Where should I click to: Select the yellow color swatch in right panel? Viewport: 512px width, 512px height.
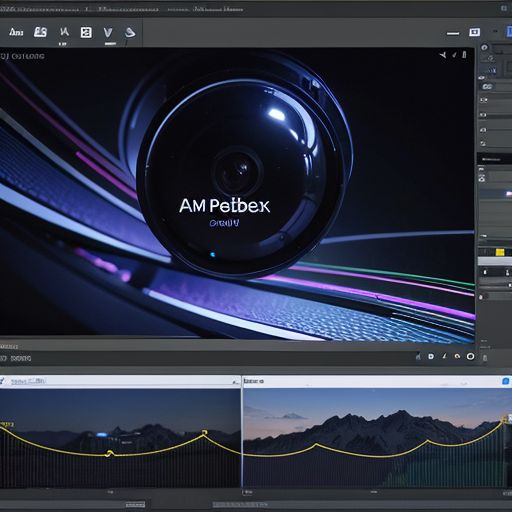coord(500,252)
